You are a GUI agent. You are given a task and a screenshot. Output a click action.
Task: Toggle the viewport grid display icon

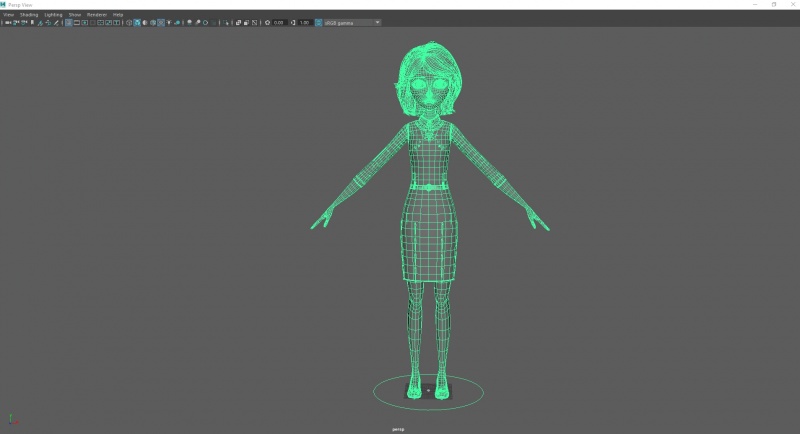coord(68,22)
